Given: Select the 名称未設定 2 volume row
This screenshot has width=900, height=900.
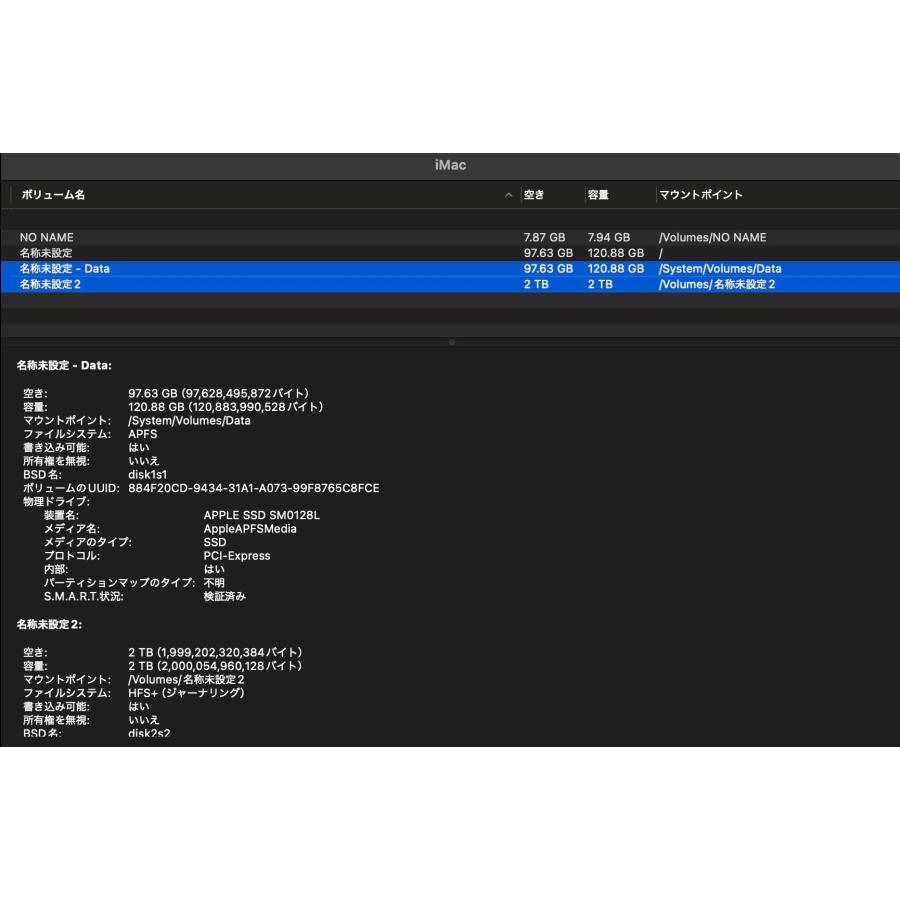Looking at the screenshot, I should tap(48, 284).
